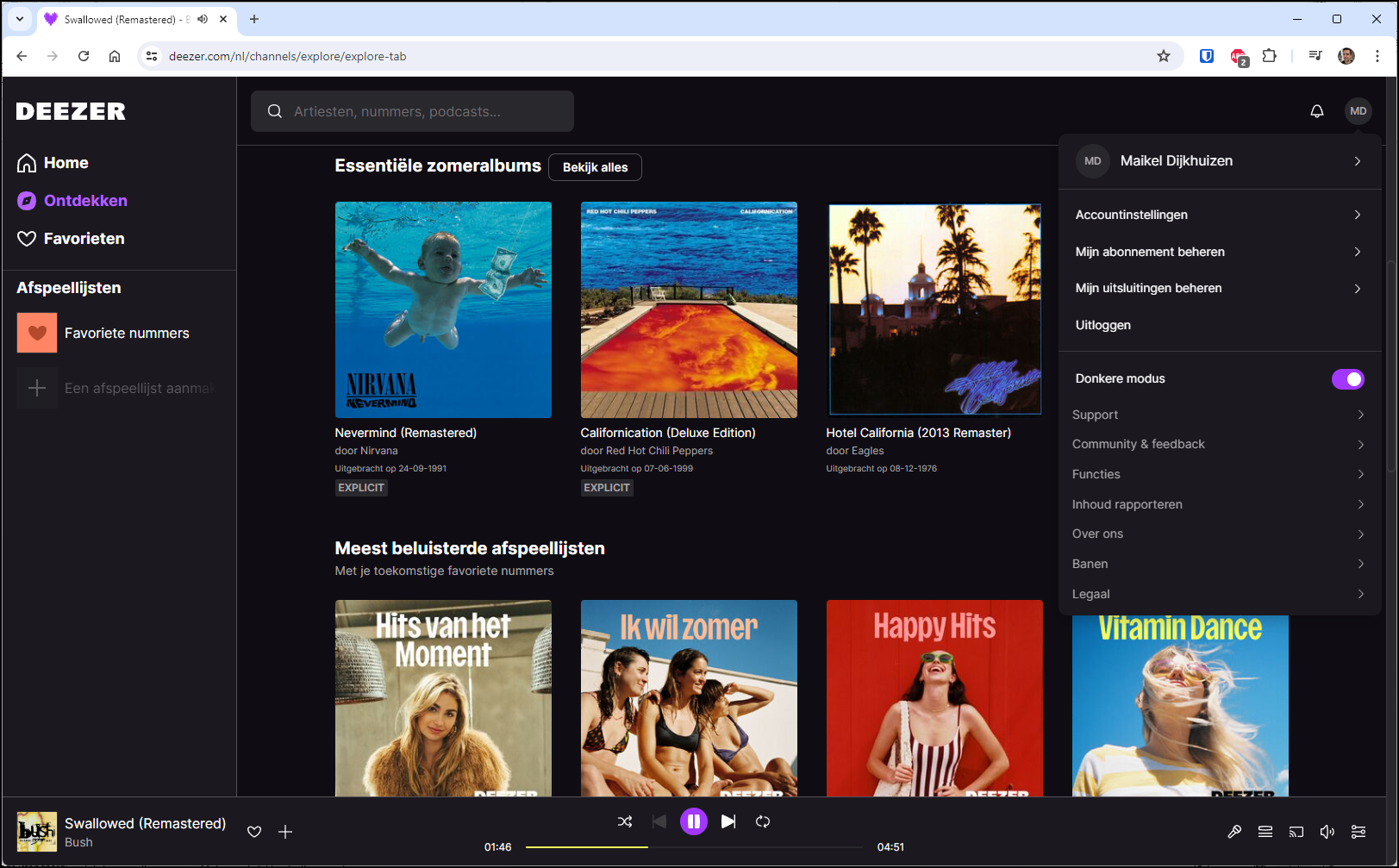This screenshot has width=1399, height=868.
Task: Open the adblock extension with badge 2
Action: tap(1240, 57)
